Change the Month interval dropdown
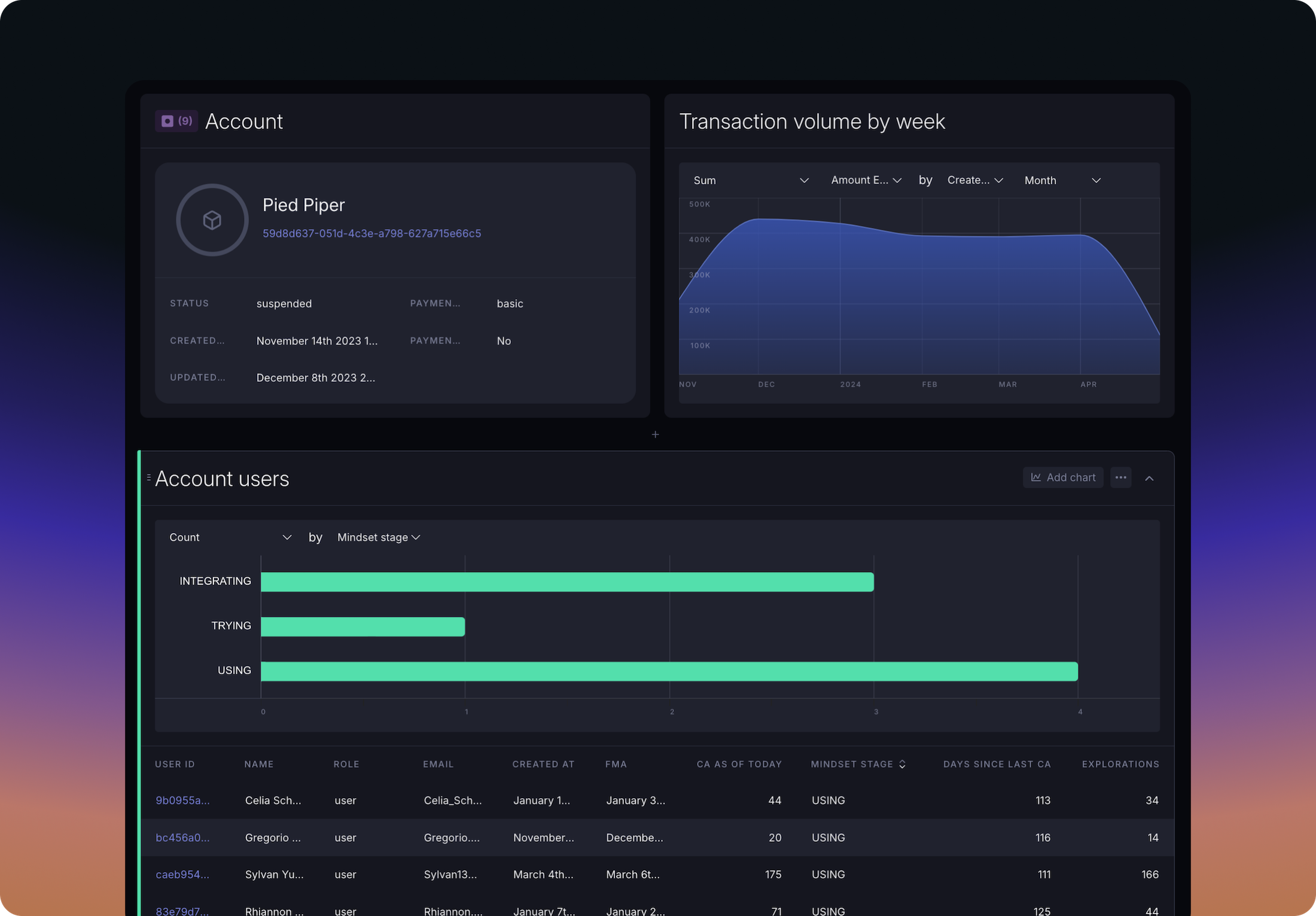1316x916 pixels. 1062,180
